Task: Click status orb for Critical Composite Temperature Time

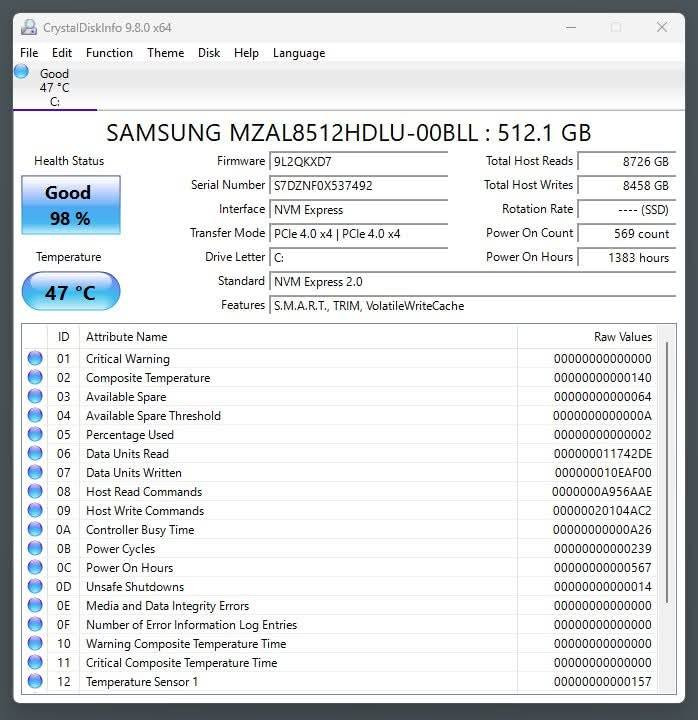Action: pyautogui.click(x=35, y=662)
